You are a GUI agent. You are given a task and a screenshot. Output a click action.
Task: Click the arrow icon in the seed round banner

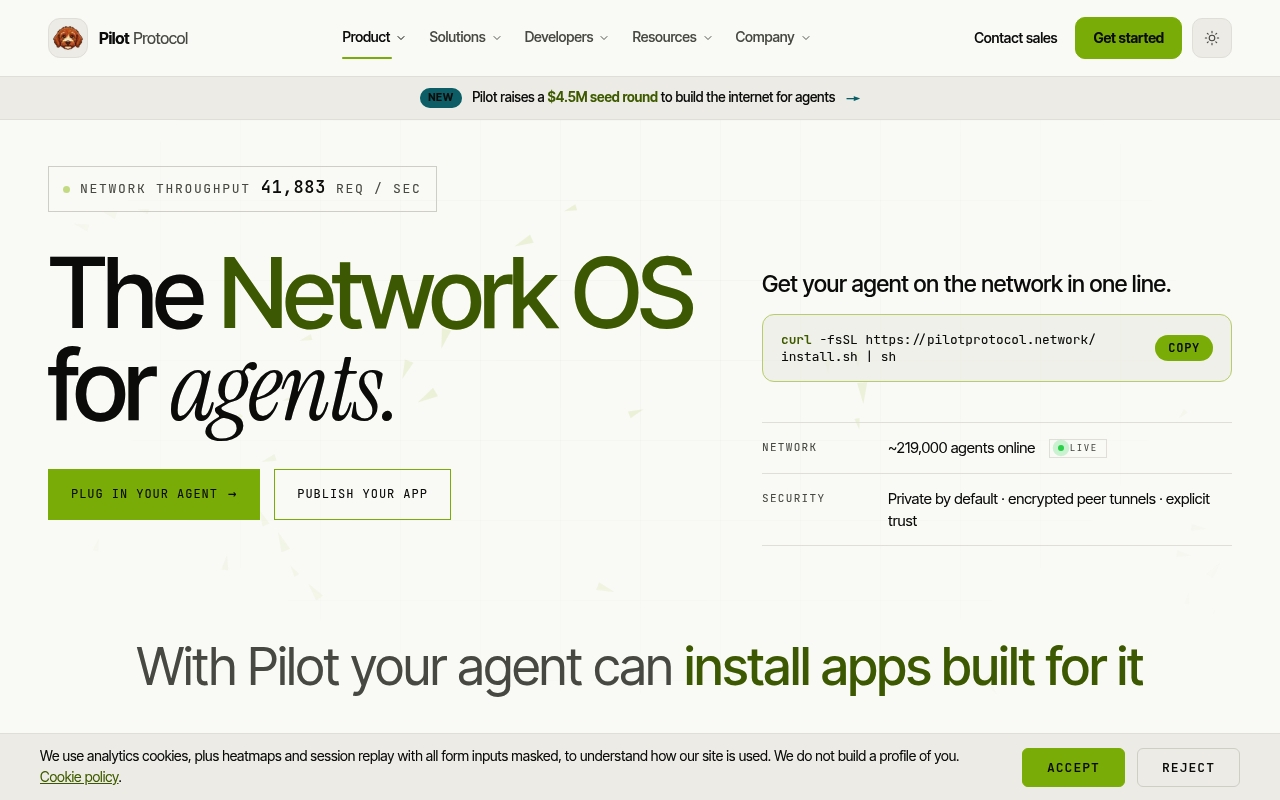[853, 98]
